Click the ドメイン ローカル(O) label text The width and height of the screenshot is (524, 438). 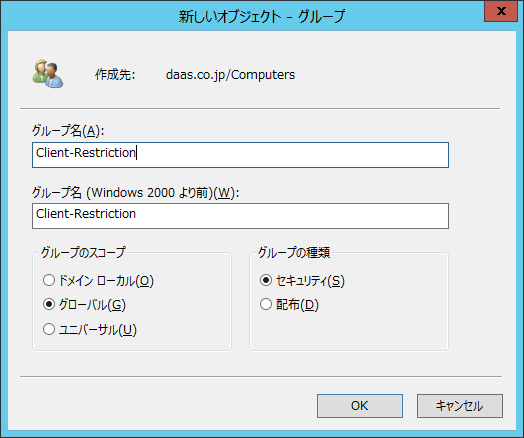click(106, 281)
